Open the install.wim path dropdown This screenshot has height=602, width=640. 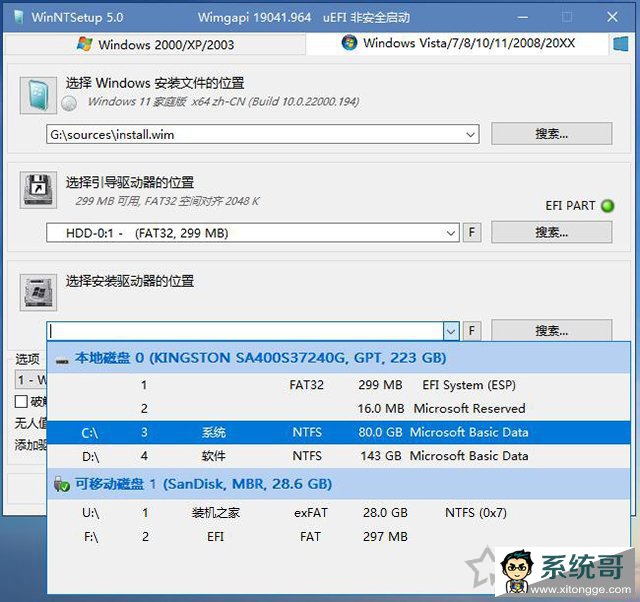tap(471, 134)
